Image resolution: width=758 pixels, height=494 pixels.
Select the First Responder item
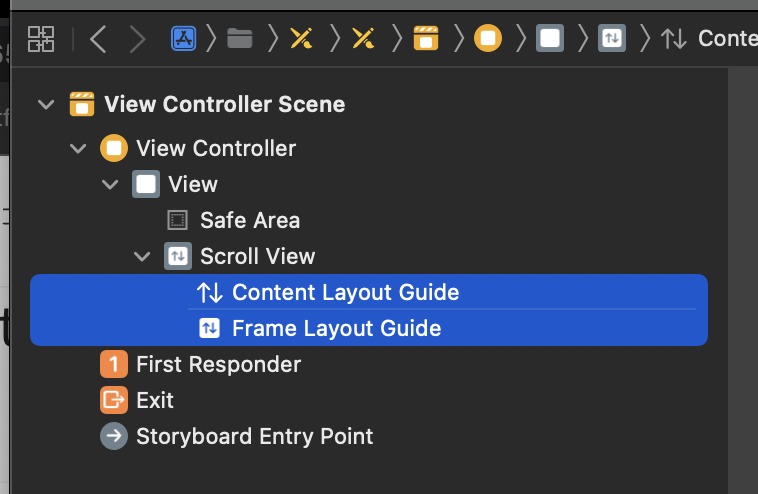[219, 364]
